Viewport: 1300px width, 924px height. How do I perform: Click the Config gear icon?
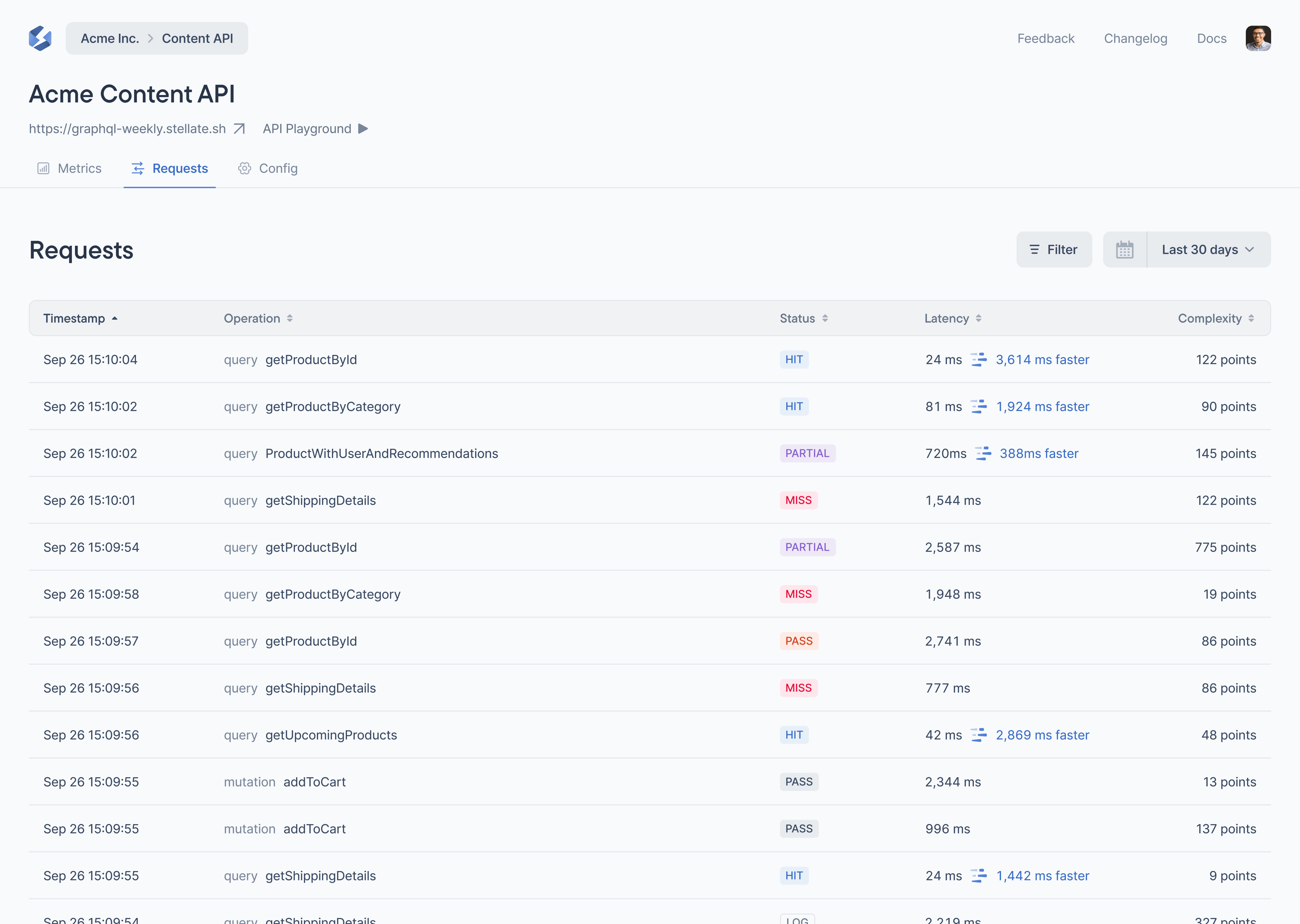tap(245, 168)
